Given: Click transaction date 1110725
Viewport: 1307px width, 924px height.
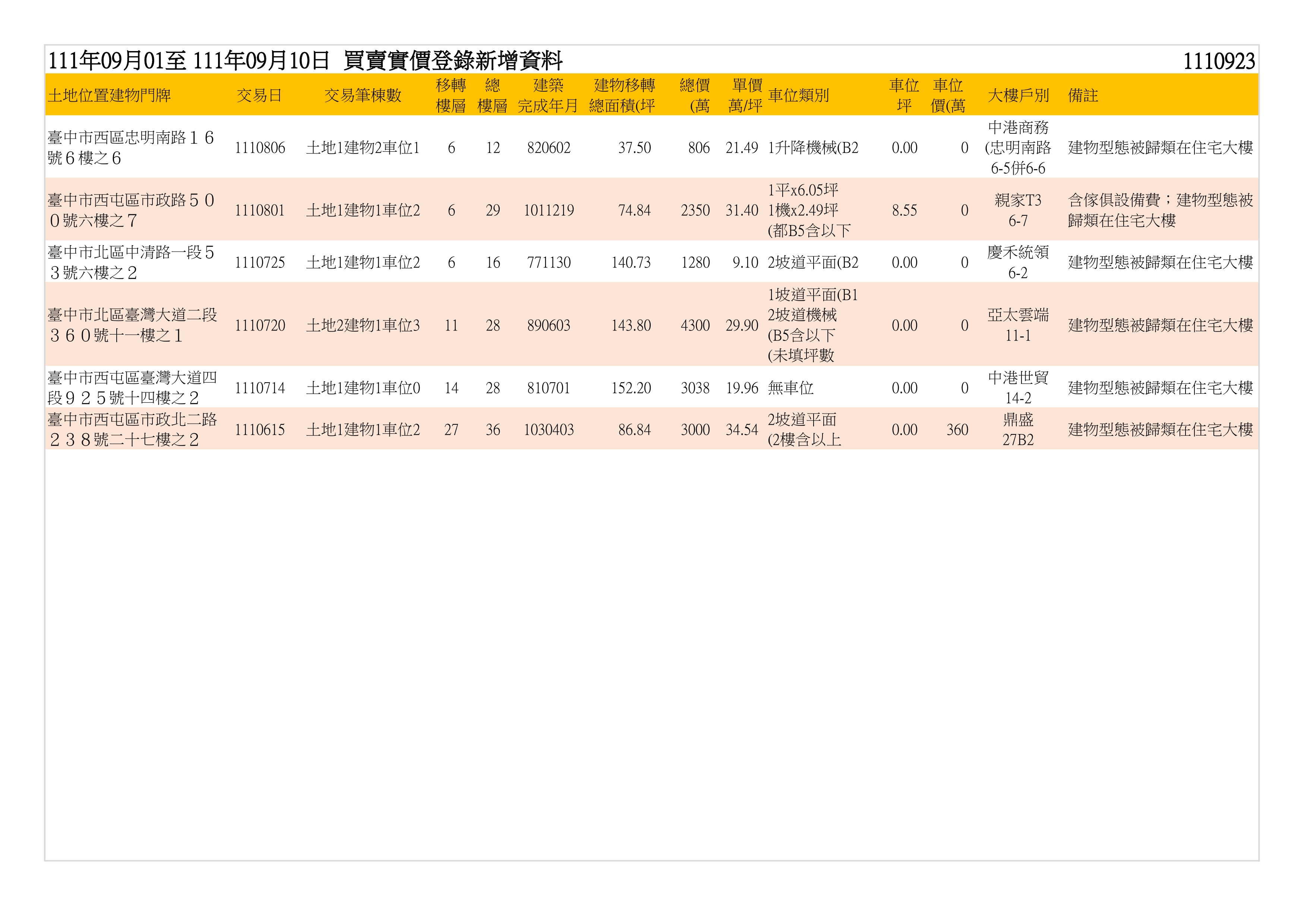Looking at the screenshot, I should [260, 262].
